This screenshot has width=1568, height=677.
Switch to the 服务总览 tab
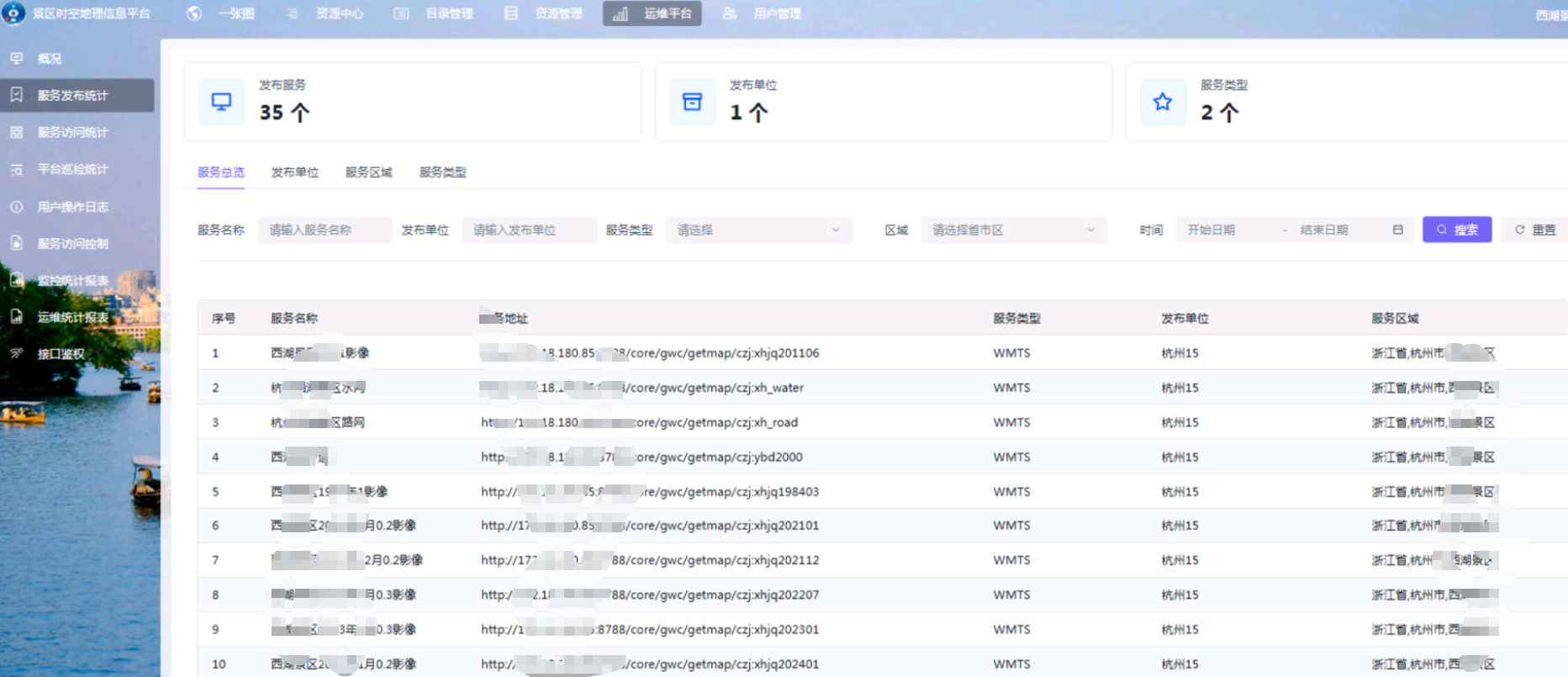(221, 172)
